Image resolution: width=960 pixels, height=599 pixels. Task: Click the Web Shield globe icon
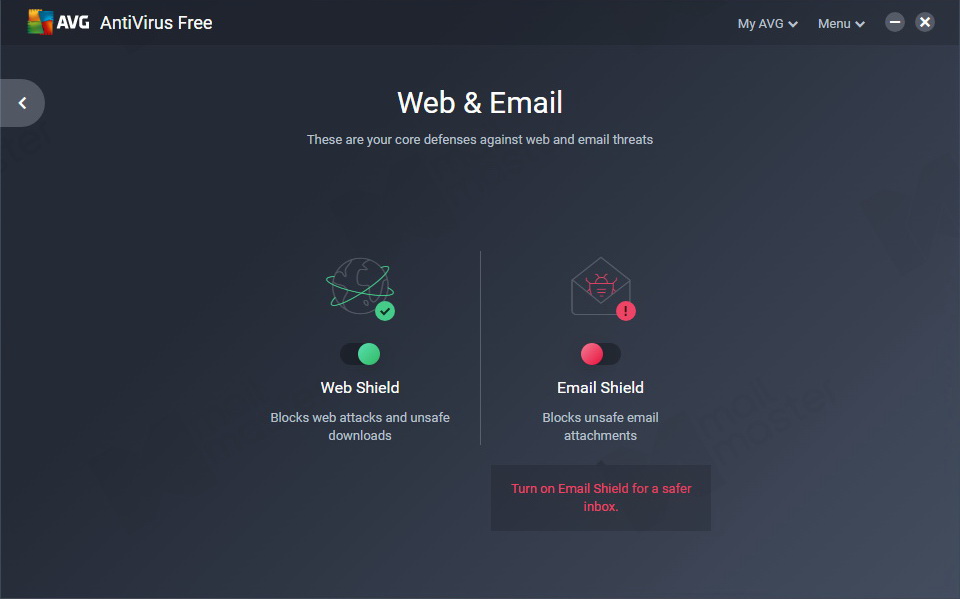[359, 287]
